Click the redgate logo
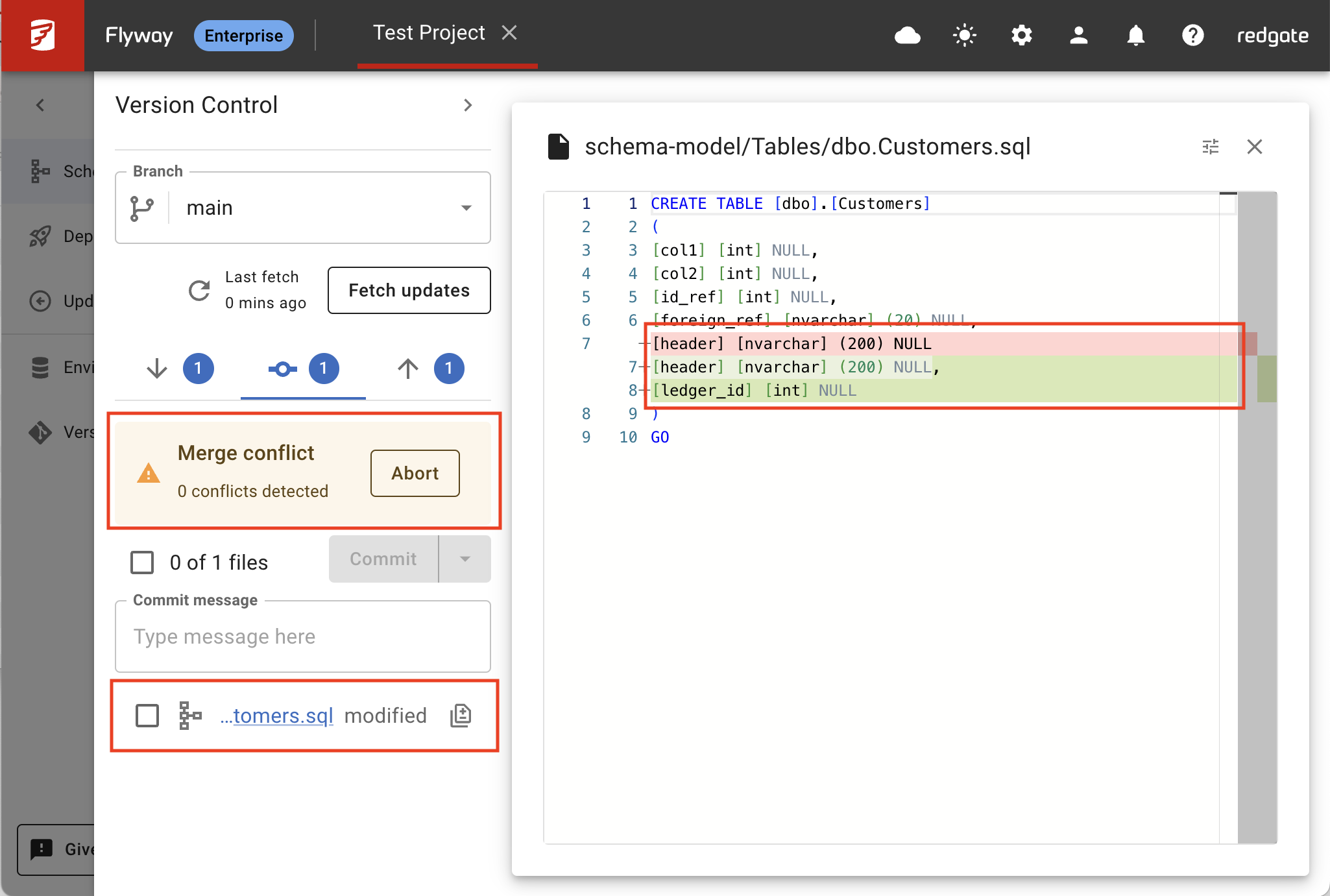 pyautogui.click(x=1272, y=36)
